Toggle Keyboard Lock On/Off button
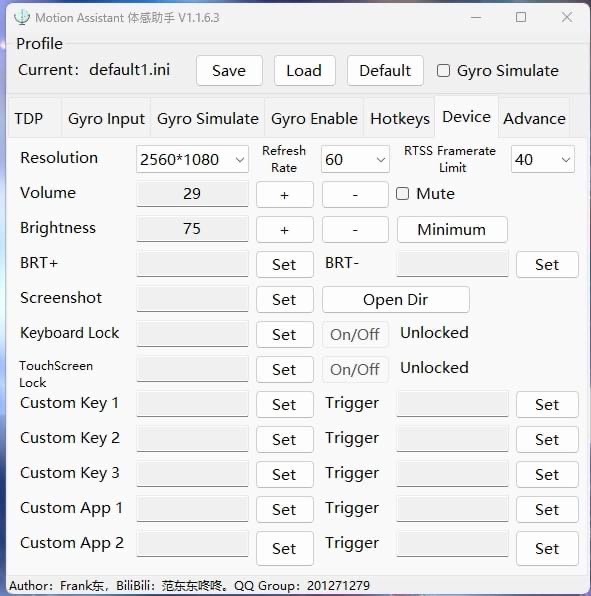The height and width of the screenshot is (596, 591). tap(355, 334)
